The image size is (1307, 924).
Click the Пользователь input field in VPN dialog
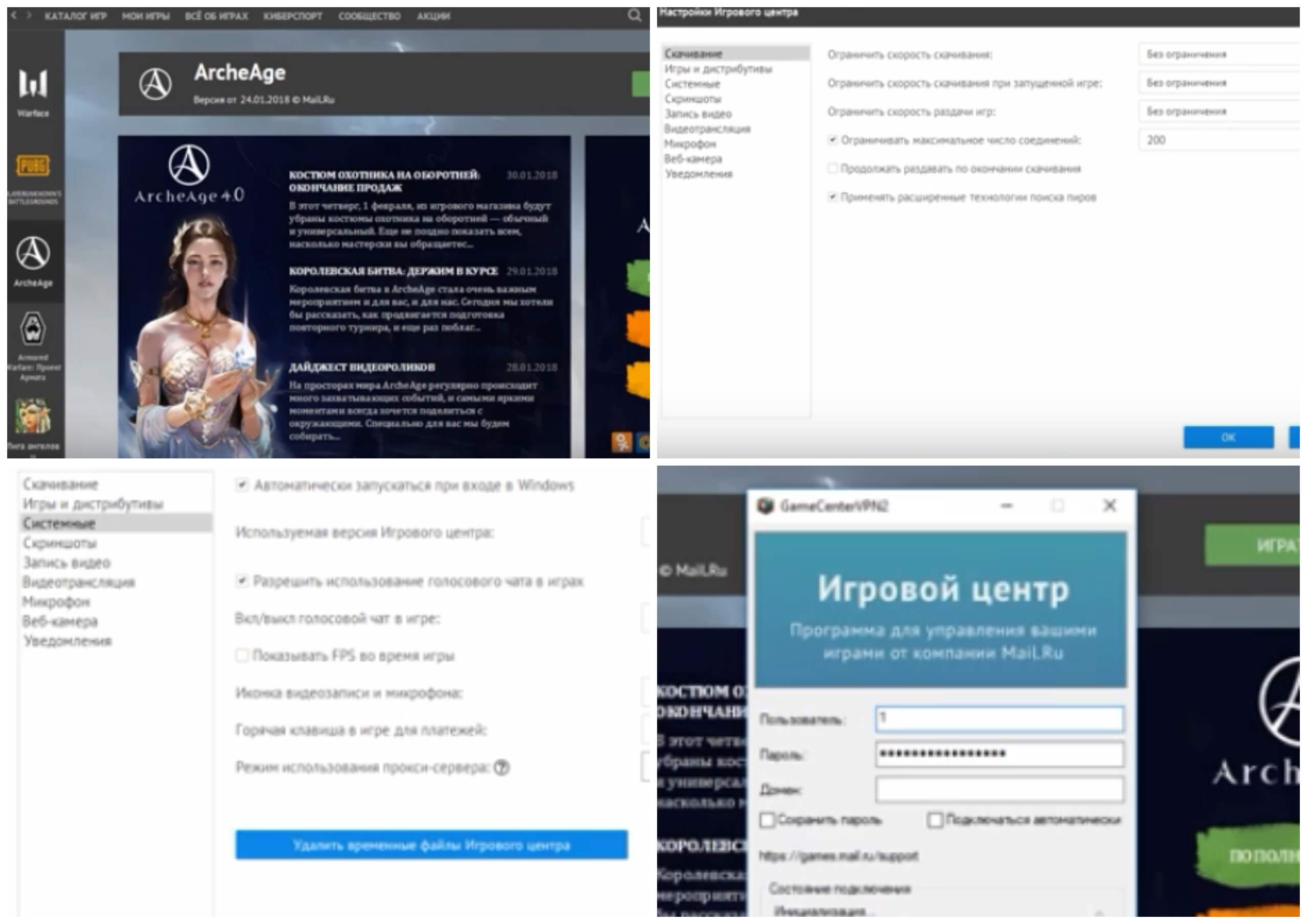point(999,719)
